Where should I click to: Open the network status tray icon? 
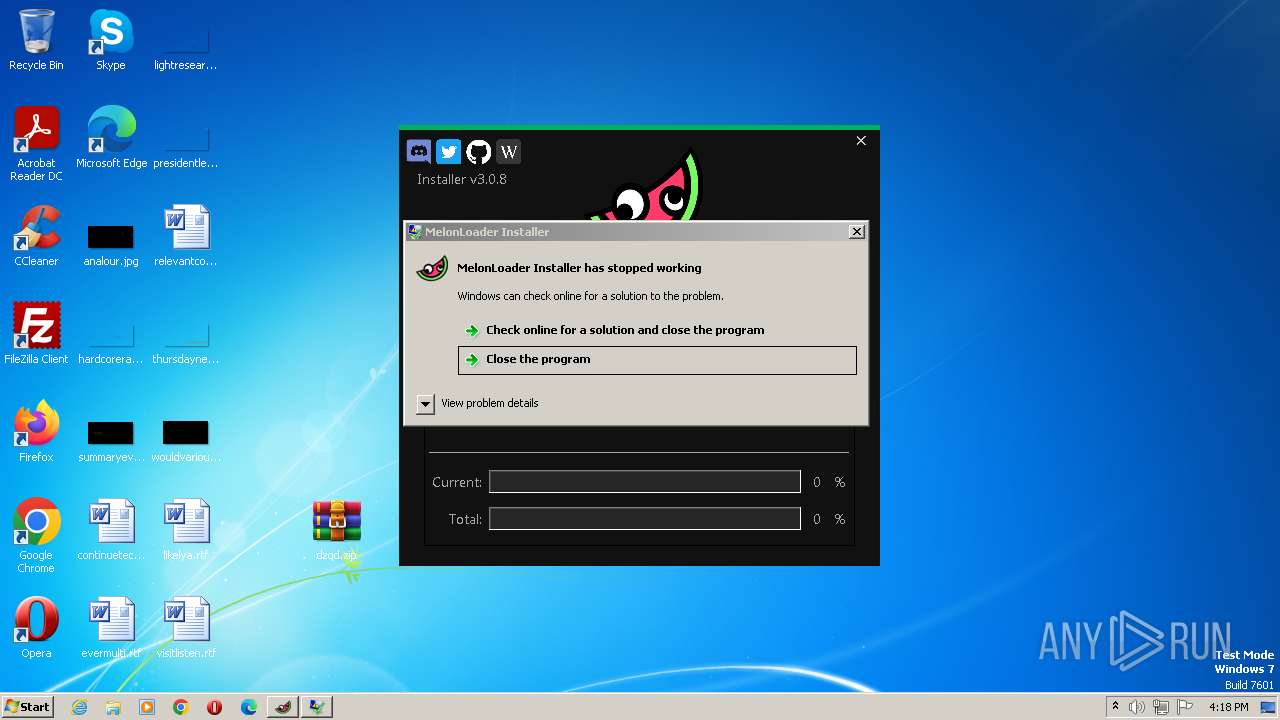click(x=1161, y=707)
